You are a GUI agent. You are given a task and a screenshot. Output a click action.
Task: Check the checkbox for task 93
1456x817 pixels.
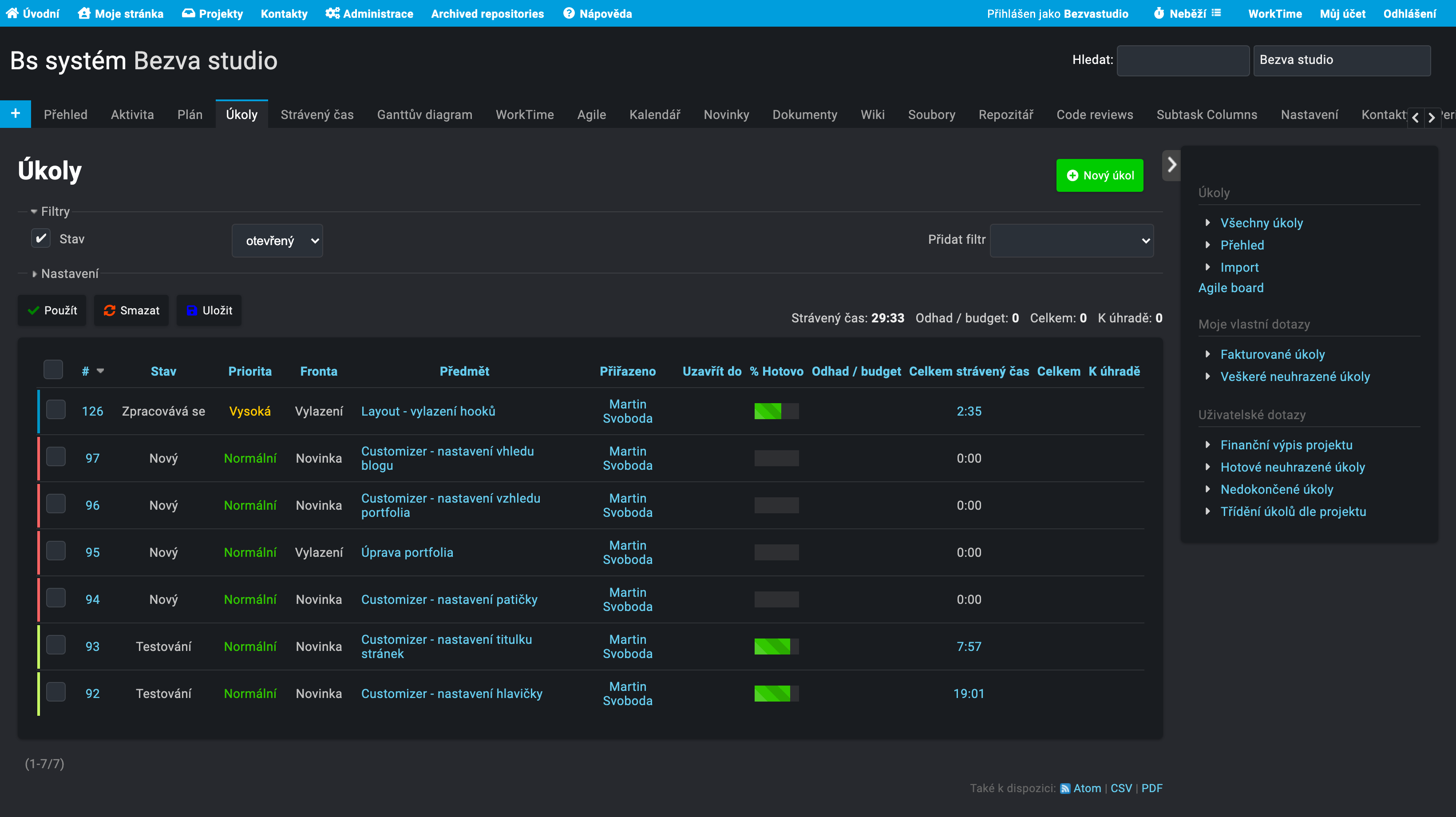[x=55, y=645]
